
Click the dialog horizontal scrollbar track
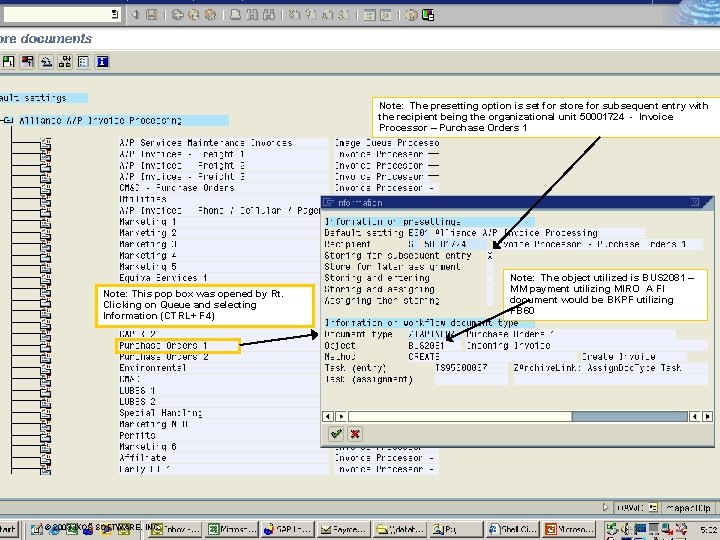click(x=518, y=416)
